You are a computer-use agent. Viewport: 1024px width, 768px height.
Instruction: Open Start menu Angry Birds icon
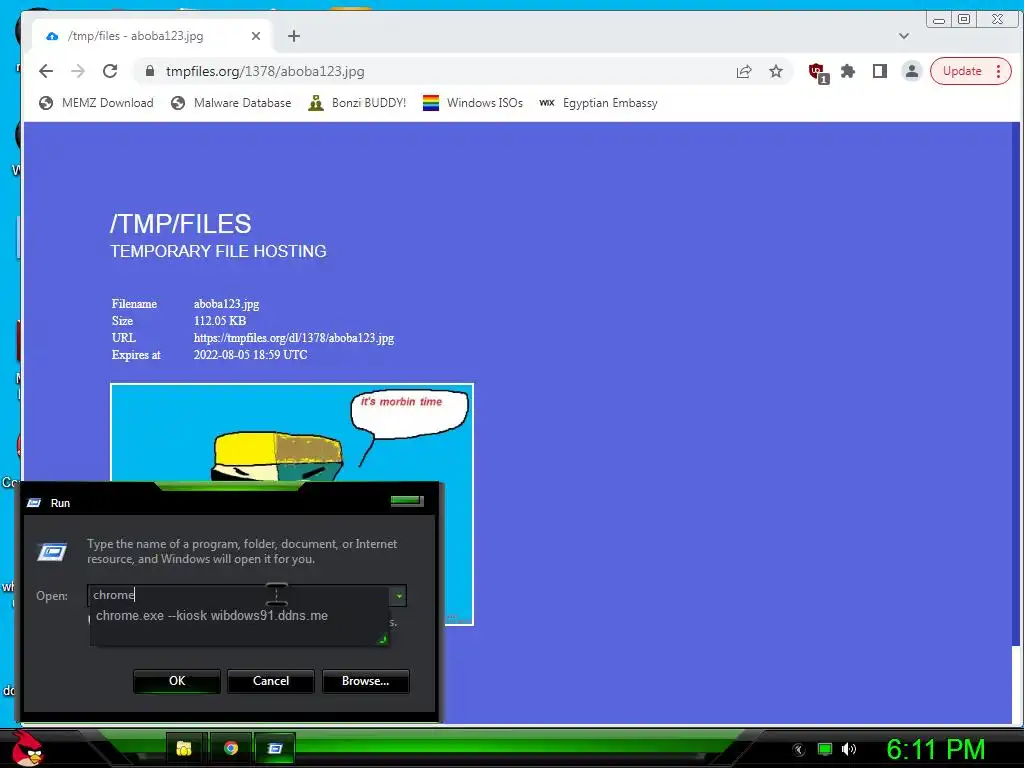28,748
